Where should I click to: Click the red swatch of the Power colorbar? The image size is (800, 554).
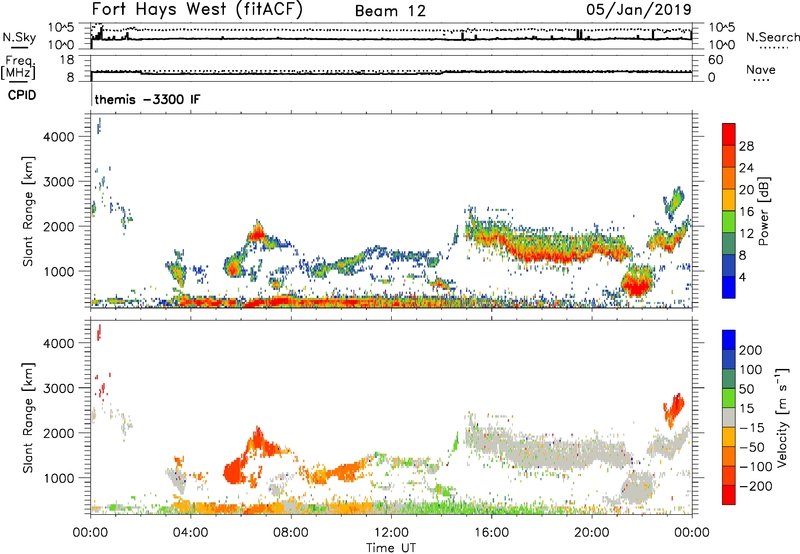click(729, 133)
